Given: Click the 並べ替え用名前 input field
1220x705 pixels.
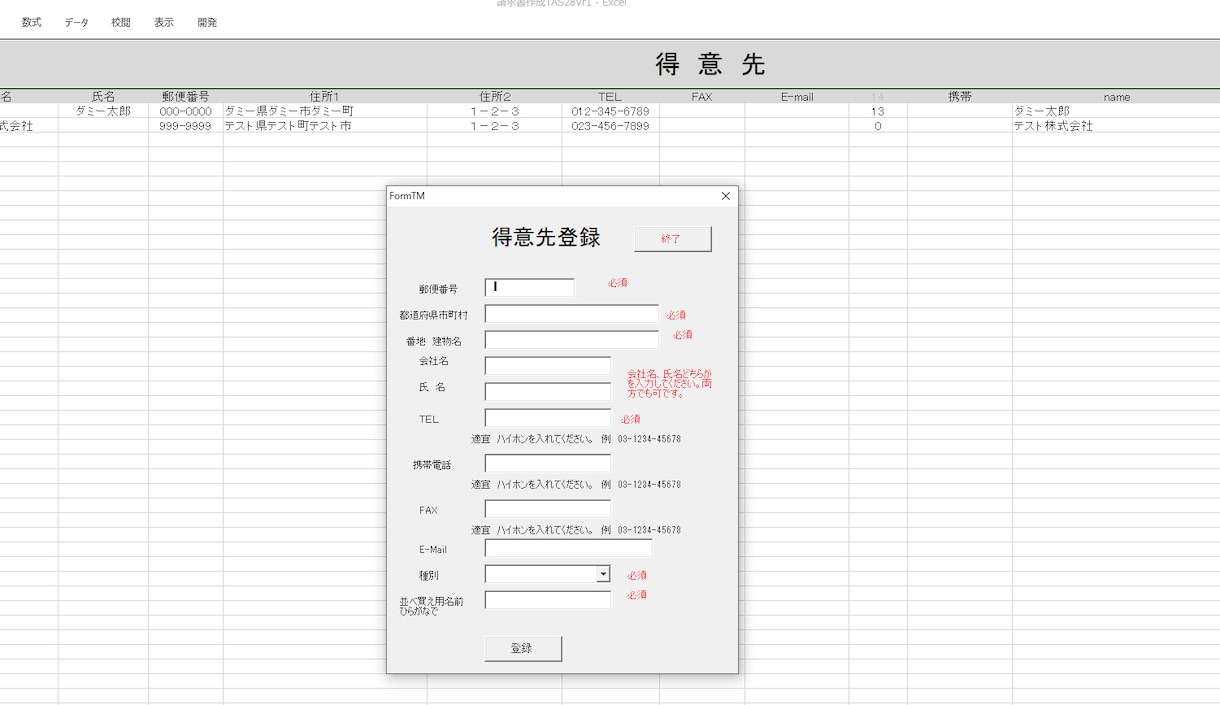Looking at the screenshot, I should coord(548,600).
